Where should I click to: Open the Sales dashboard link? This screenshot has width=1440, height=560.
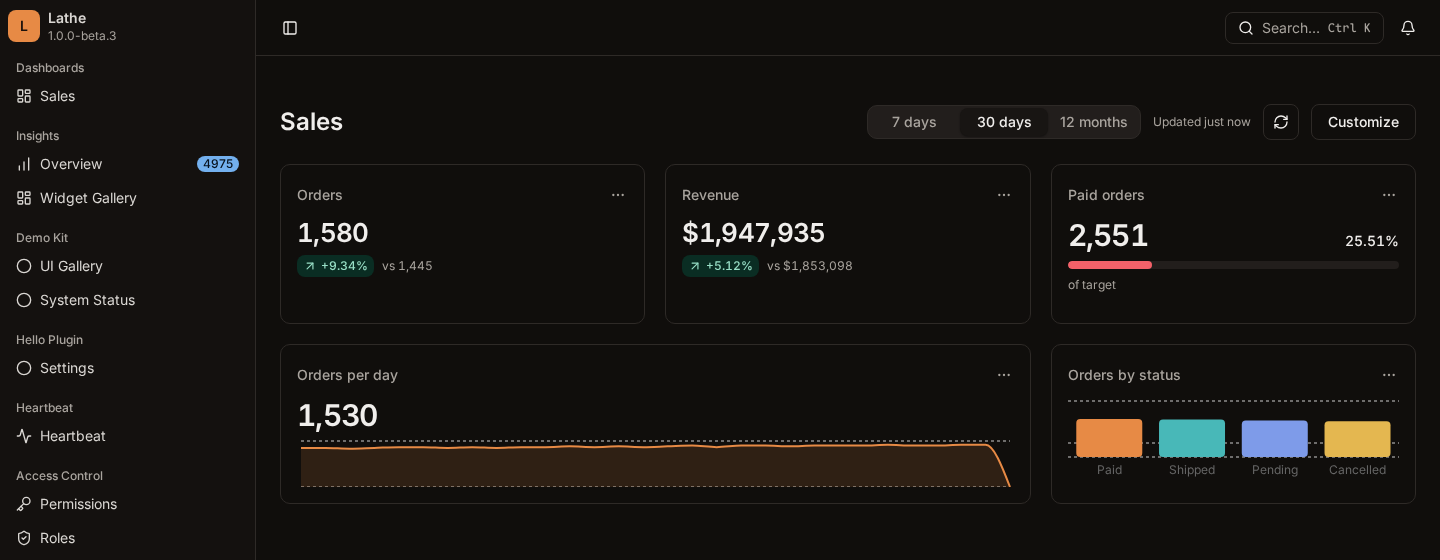128,96
